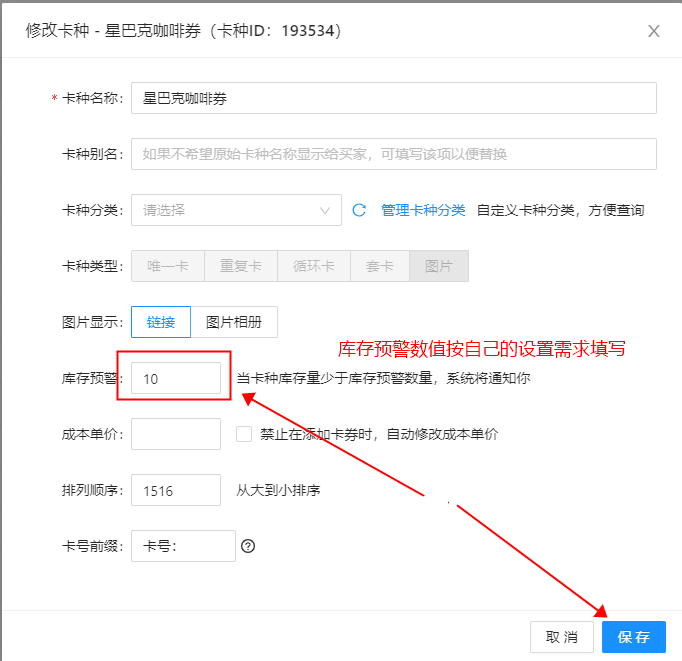Open the 卡种分类 请选择 dropdown
682x661 pixels.
click(236, 210)
